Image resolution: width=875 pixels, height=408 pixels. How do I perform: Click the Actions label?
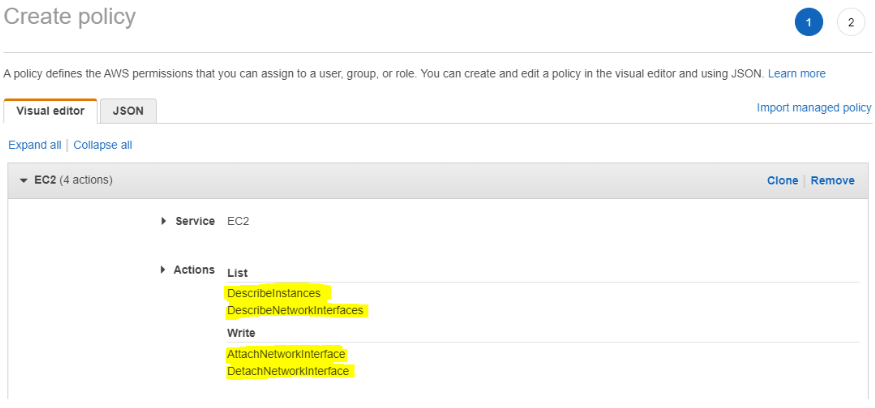[x=194, y=270]
